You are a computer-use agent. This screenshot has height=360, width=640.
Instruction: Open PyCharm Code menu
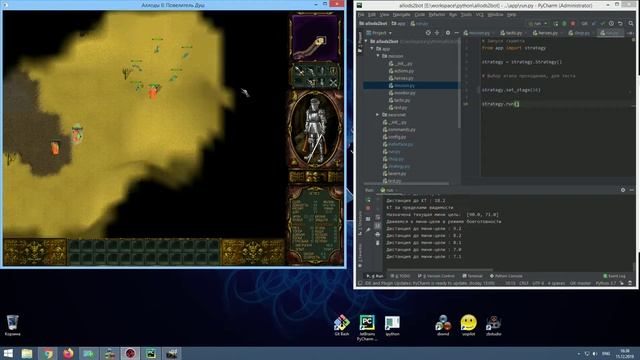click(x=420, y=15)
